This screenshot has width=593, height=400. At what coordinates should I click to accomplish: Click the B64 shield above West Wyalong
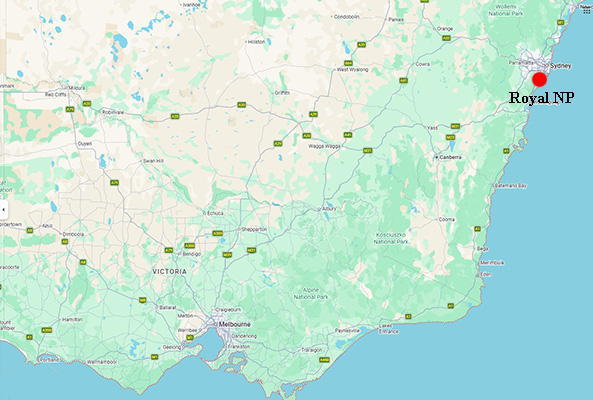click(x=348, y=63)
